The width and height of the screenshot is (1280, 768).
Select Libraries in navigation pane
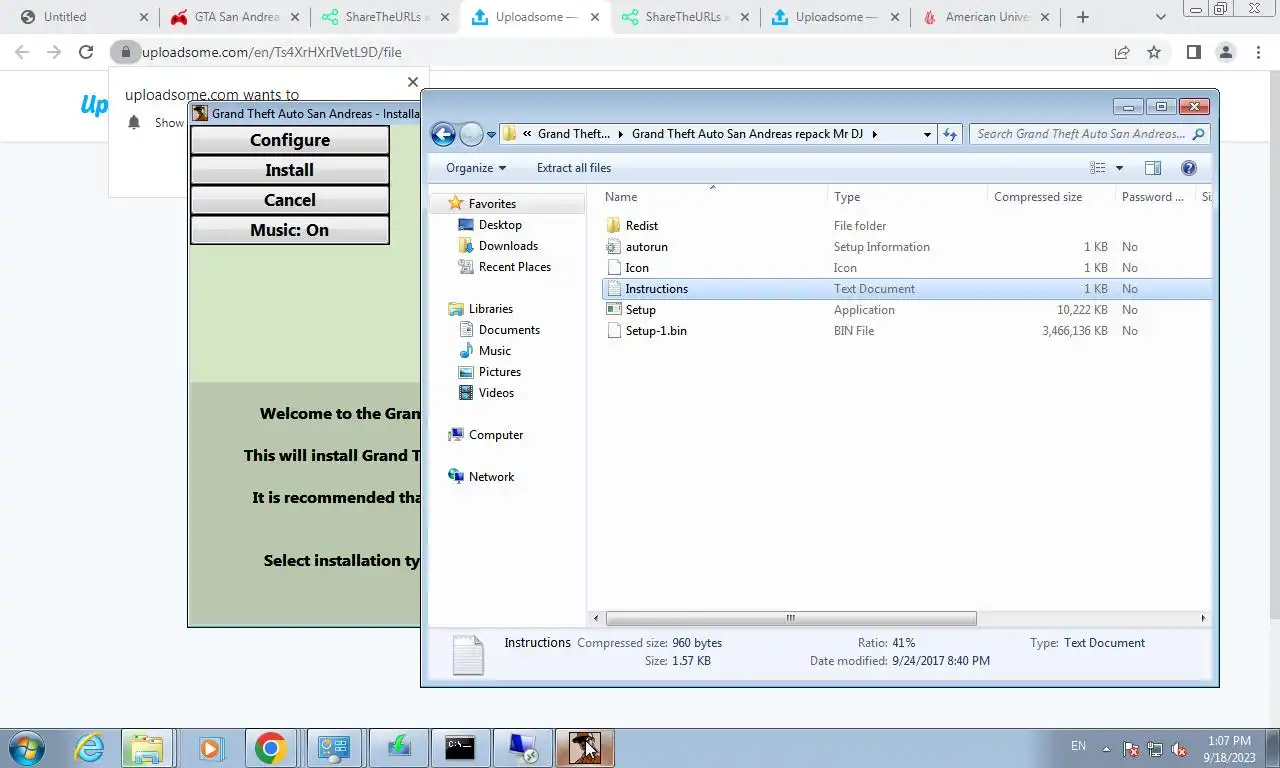490,309
